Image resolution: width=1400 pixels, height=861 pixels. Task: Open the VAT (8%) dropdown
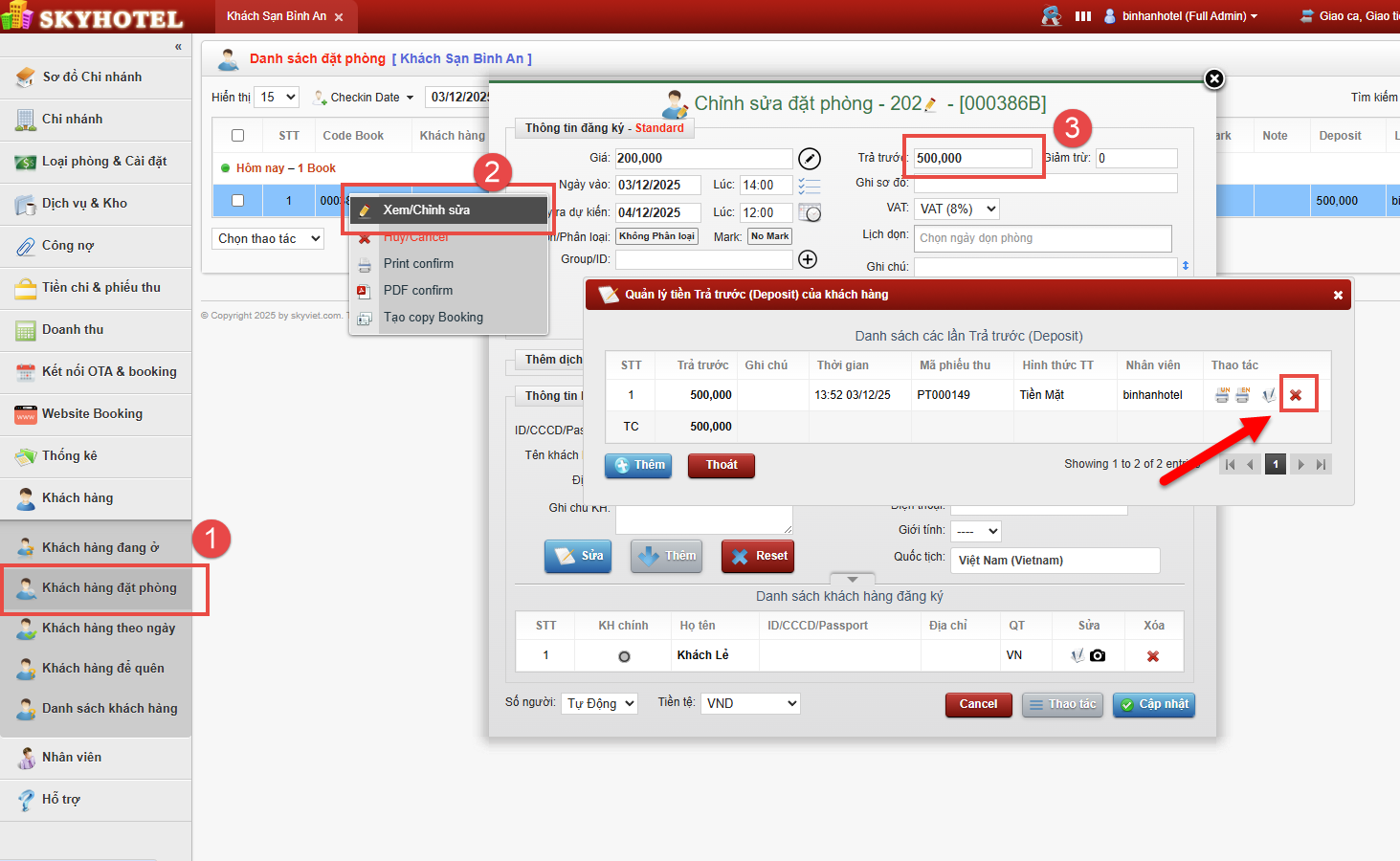click(x=957, y=209)
